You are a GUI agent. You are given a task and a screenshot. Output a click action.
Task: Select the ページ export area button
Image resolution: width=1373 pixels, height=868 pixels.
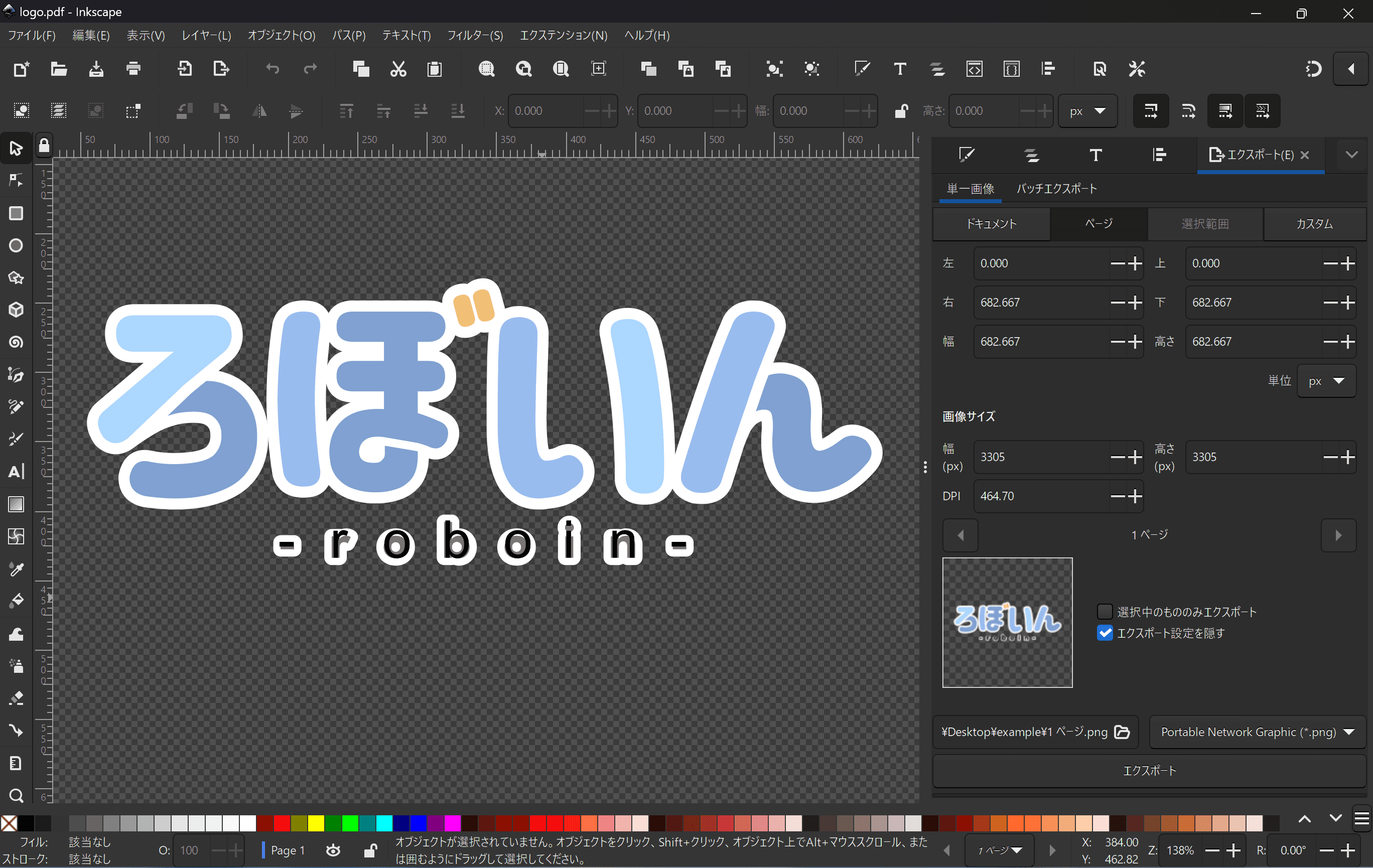point(1099,223)
